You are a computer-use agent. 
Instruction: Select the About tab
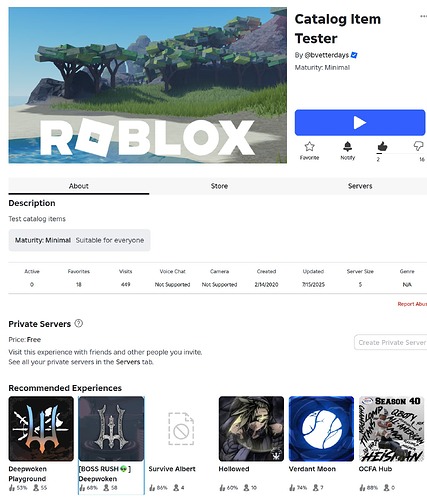click(x=79, y=186)
